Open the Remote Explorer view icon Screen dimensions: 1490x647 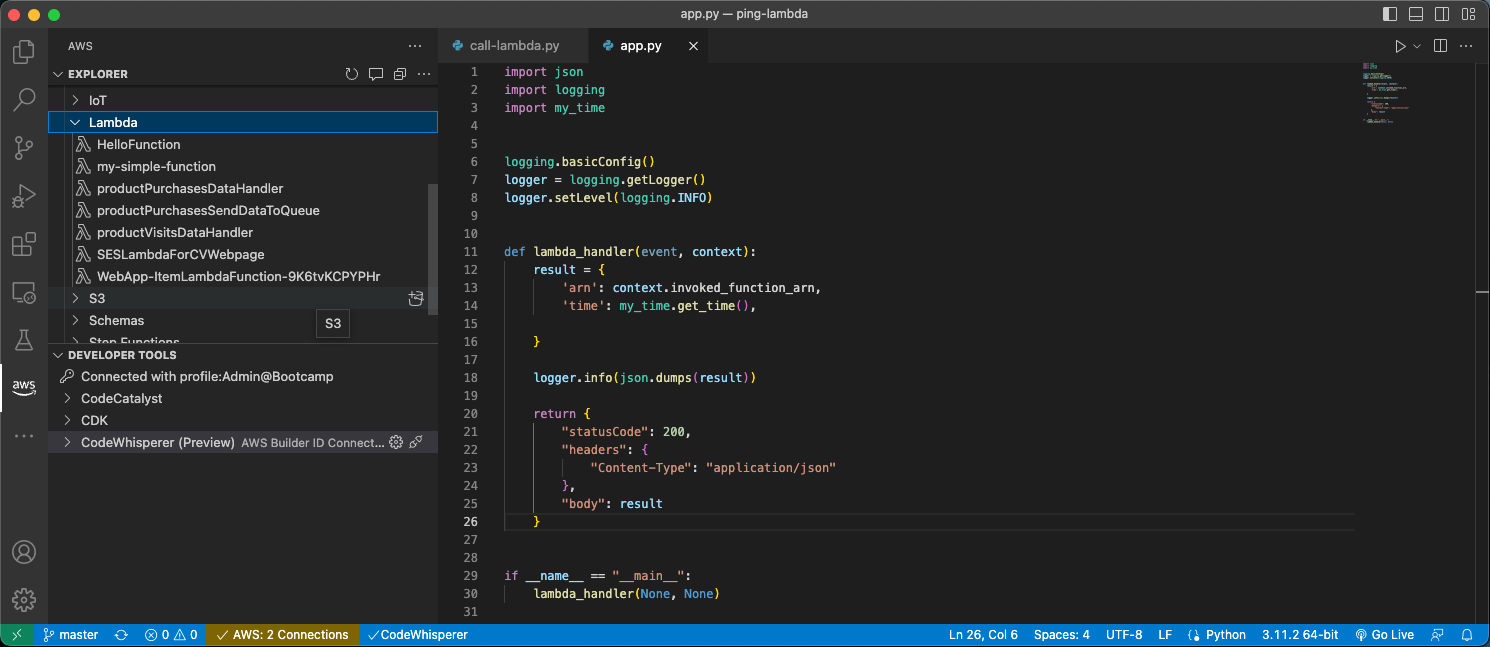point(24,293)
